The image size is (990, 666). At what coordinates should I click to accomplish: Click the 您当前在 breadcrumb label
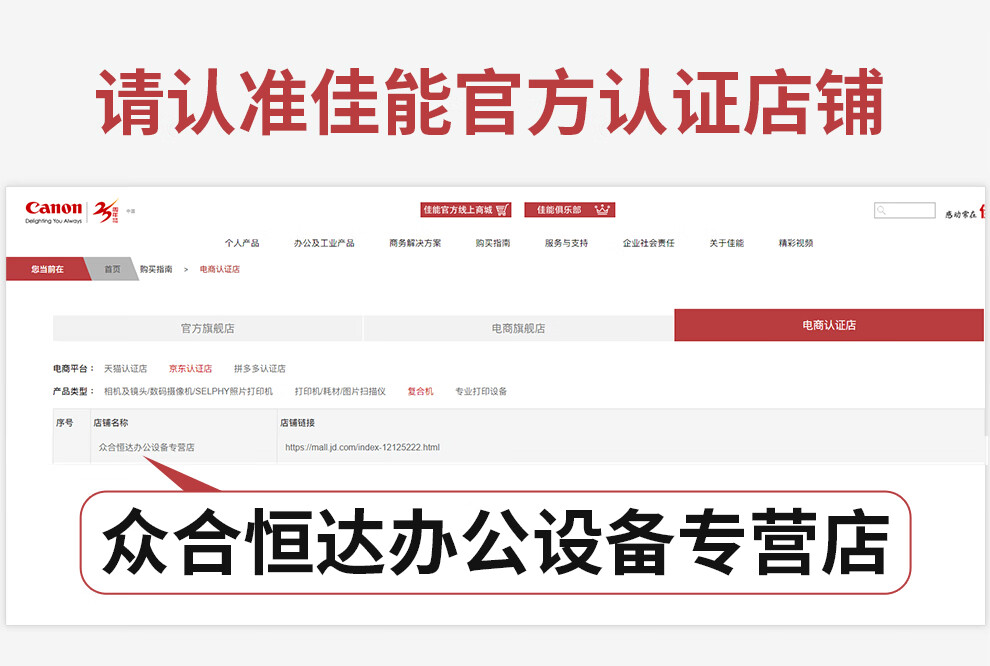coord(47,269)
